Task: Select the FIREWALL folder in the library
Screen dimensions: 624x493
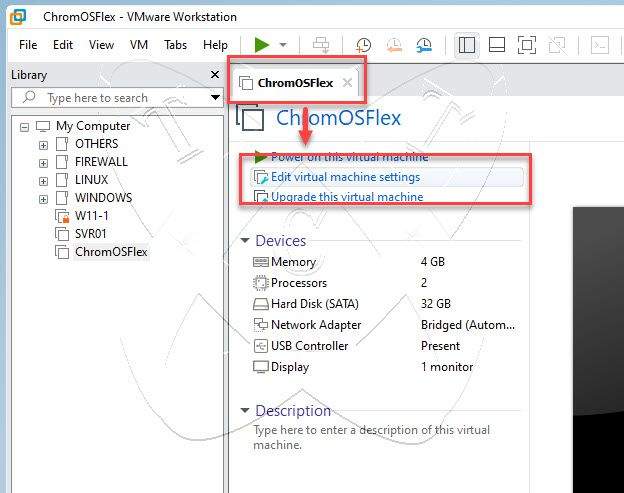Action: coord(101,162)
